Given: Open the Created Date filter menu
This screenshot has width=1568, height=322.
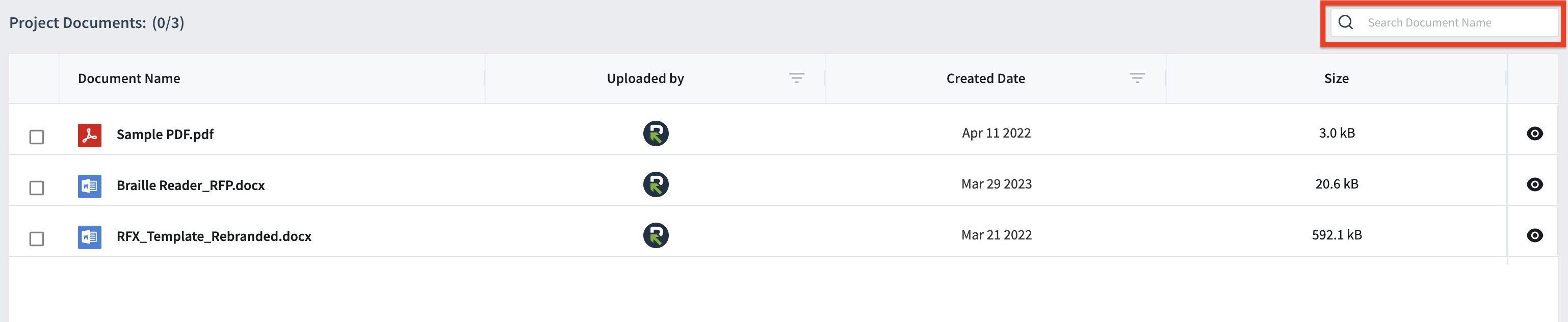Looking at the screenshot, I should [1136, 78].
